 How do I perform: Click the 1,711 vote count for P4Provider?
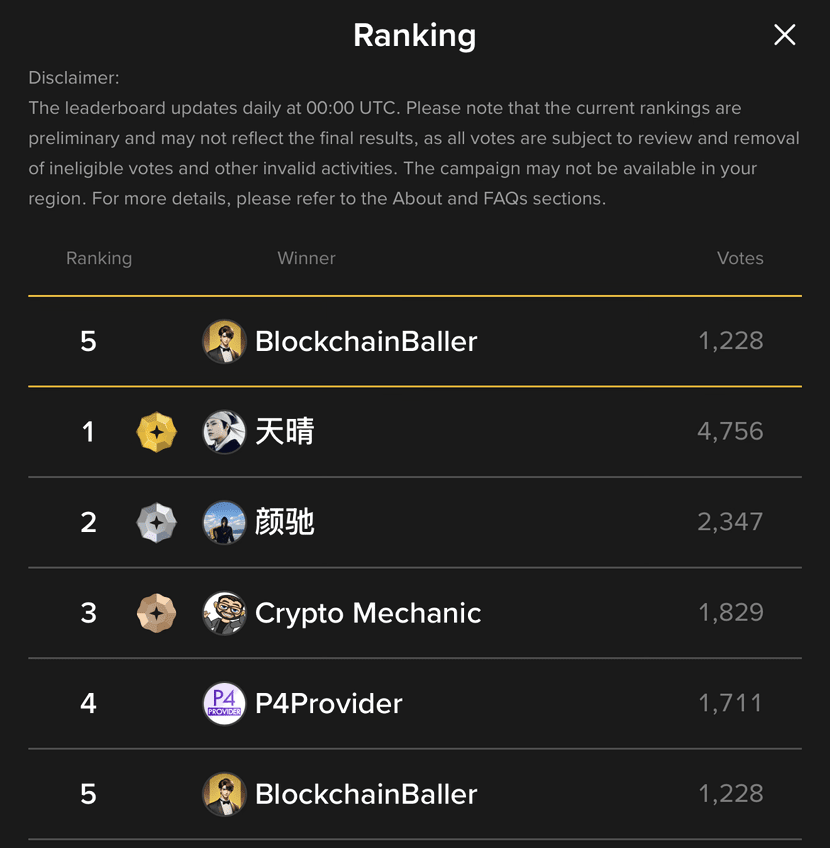pyautogui.click(x=731, y=703)
